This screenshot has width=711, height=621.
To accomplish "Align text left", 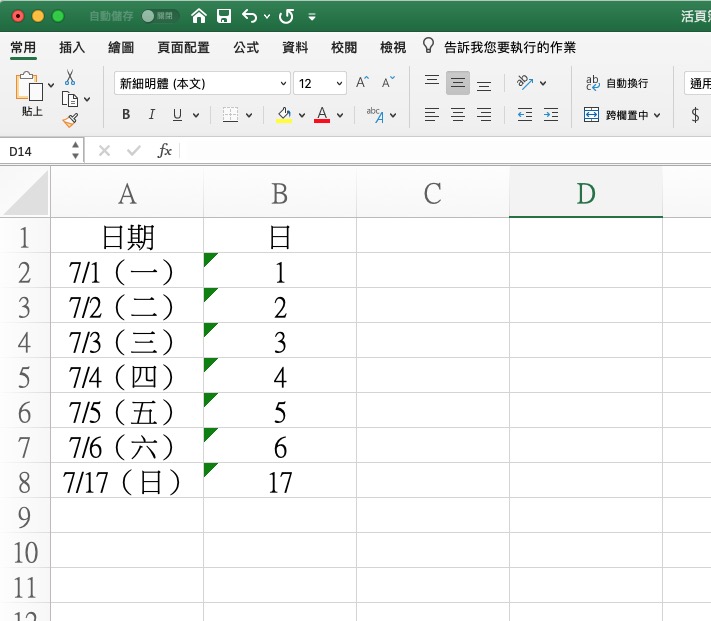I will pyautogui.click(x=432, y=115).
